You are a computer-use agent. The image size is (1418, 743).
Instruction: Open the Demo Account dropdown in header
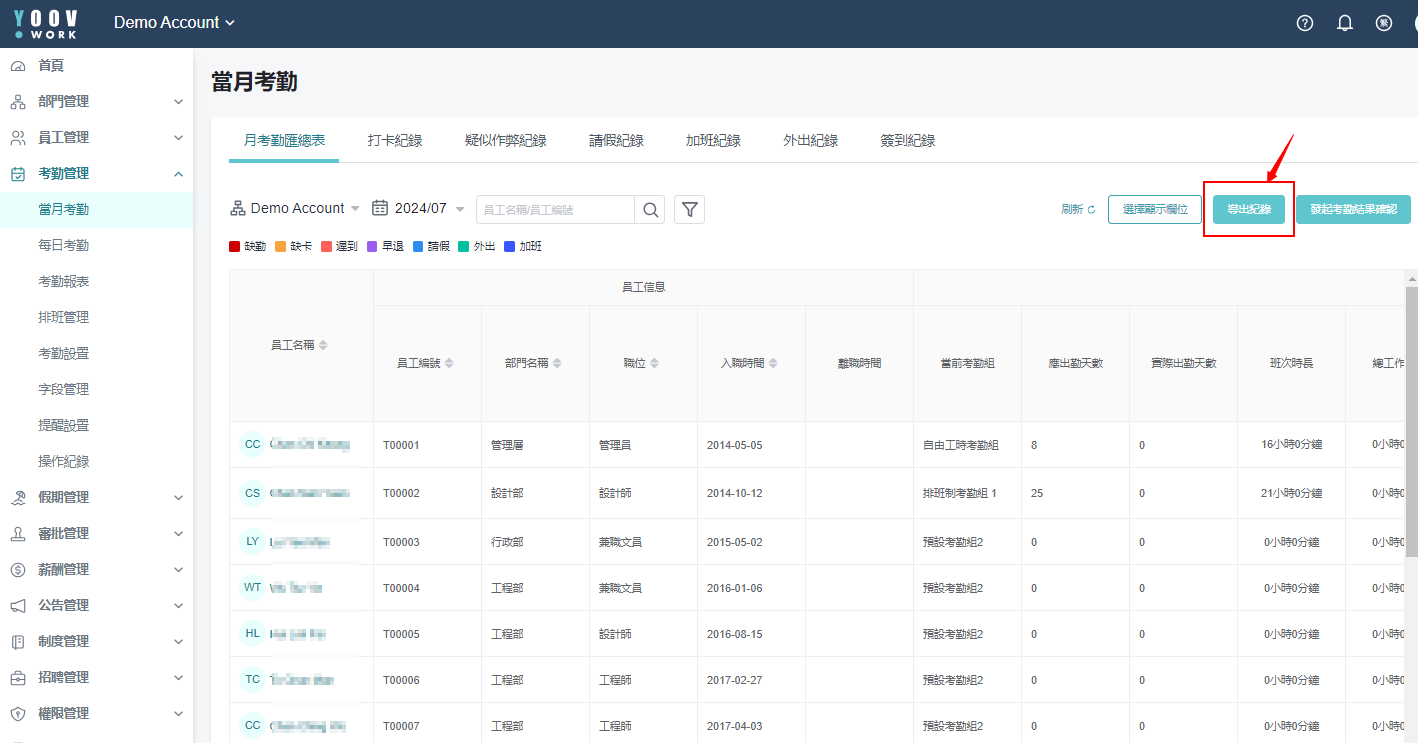pyautogui.click(x=175, y=23)
